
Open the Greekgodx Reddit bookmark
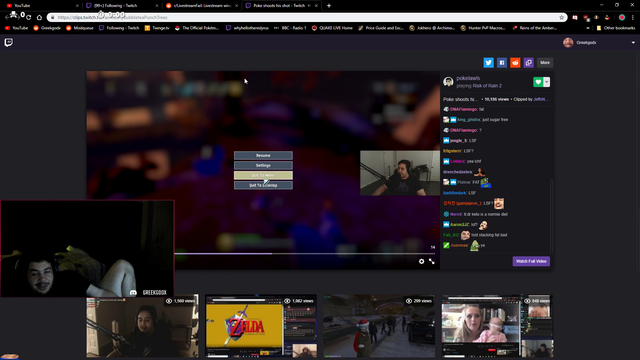(x=47, y=28)
